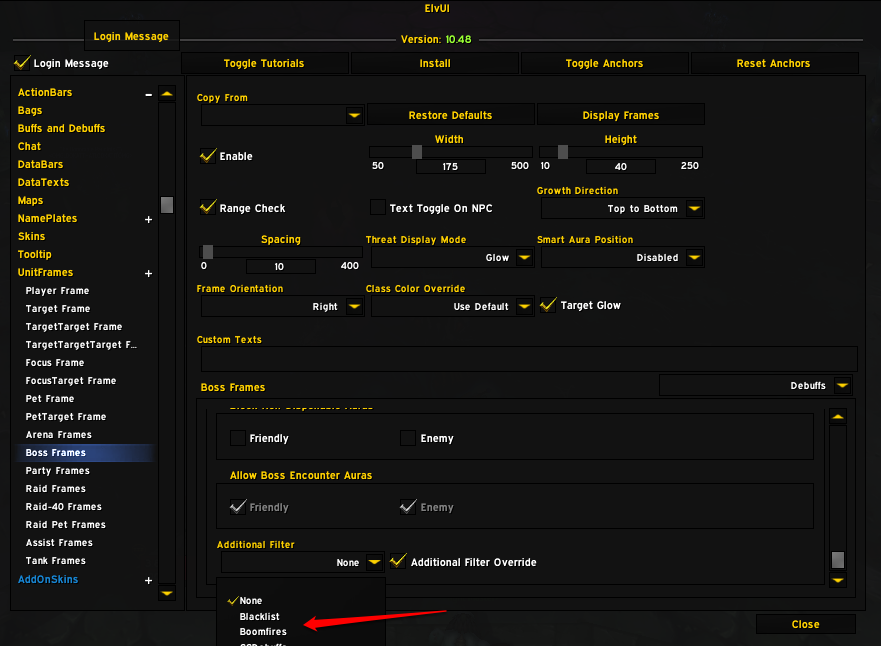The width and height of the screenshot is (881, 646).
Task: Tick the unchecked Enemy checkbox
Action: (408, 438)
